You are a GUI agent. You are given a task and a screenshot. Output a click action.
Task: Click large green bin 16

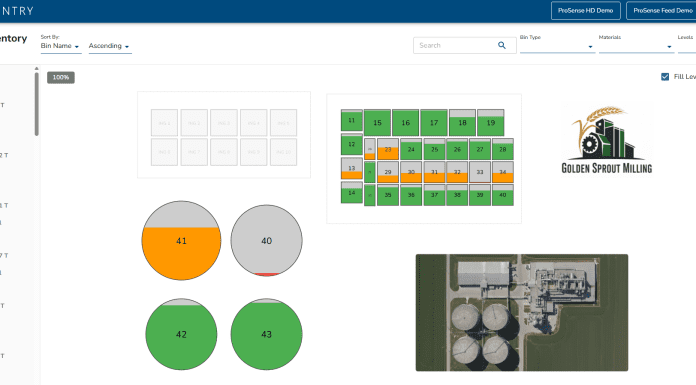(x=406, y=123)
